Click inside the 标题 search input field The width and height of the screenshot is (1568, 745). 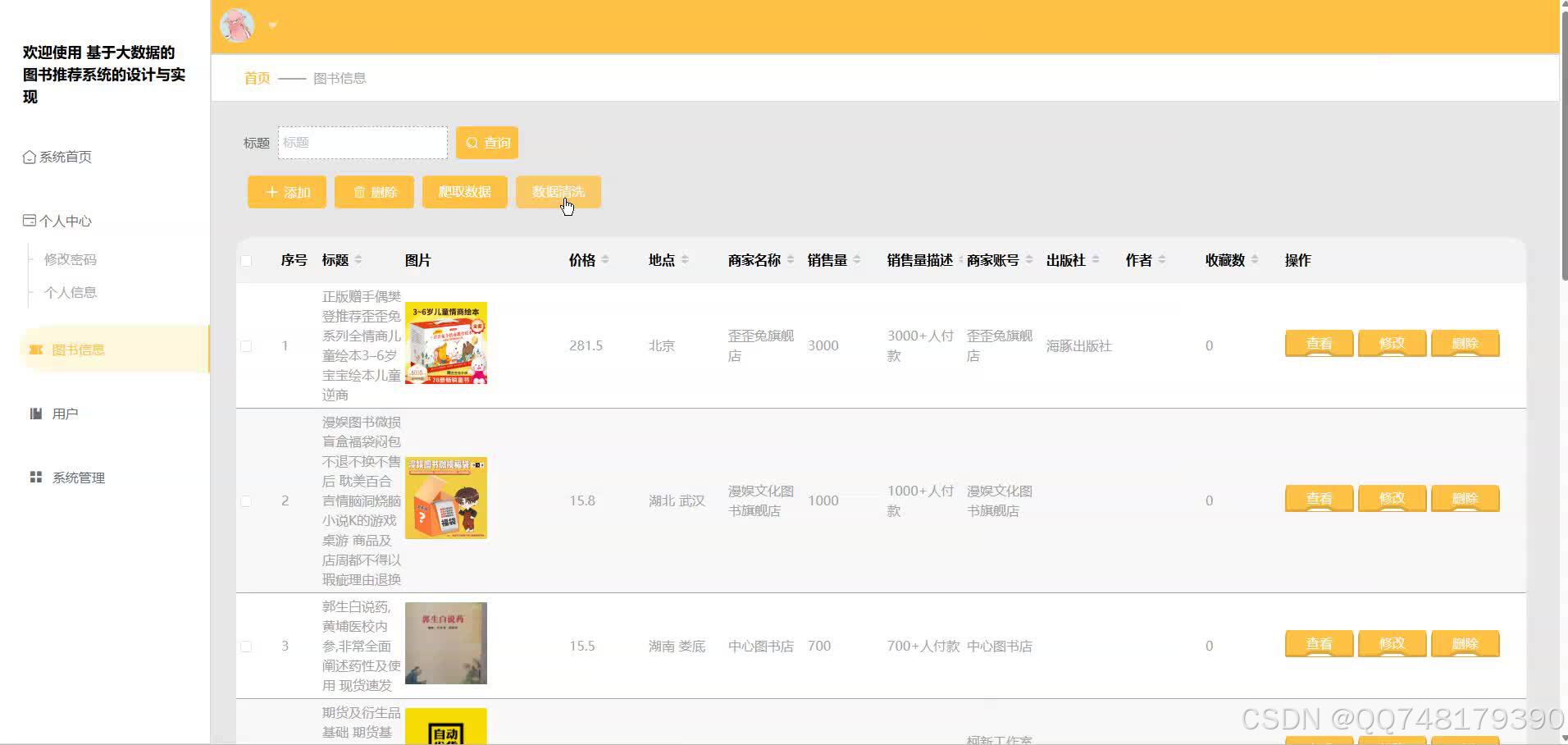(362, 142)
